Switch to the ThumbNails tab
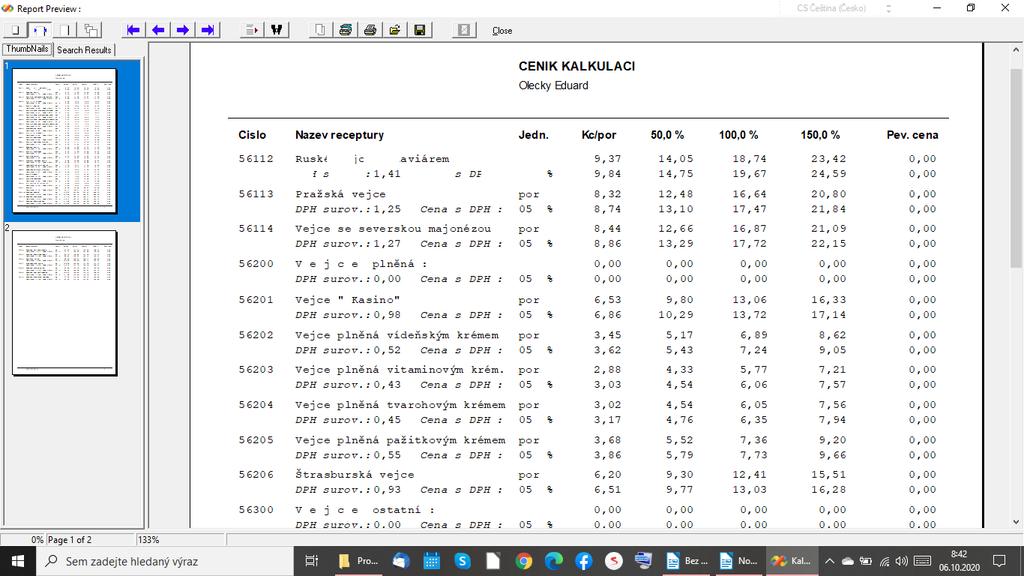 point(27,49)
